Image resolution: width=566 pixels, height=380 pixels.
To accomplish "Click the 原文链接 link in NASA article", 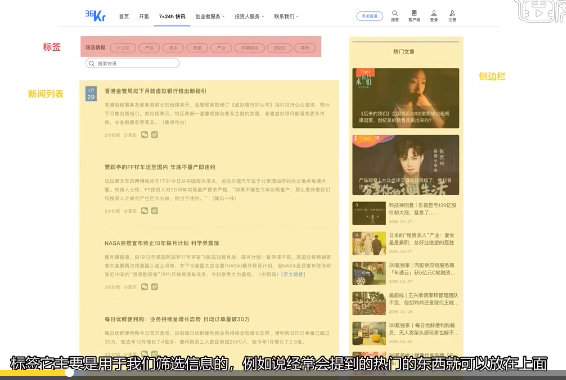I will coord(293,275).
